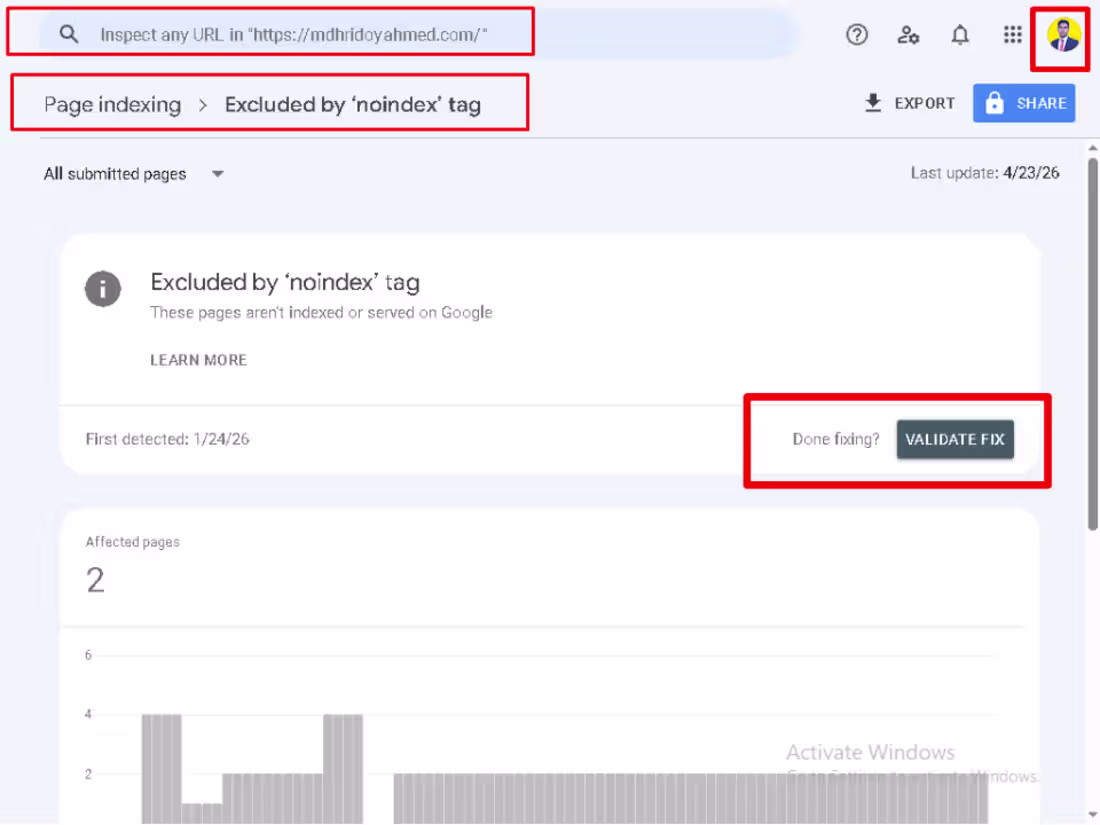Click the 'Excluded by 'noindex' tag' card heading
1100x825 pixels.
click(x=285, y=282)
